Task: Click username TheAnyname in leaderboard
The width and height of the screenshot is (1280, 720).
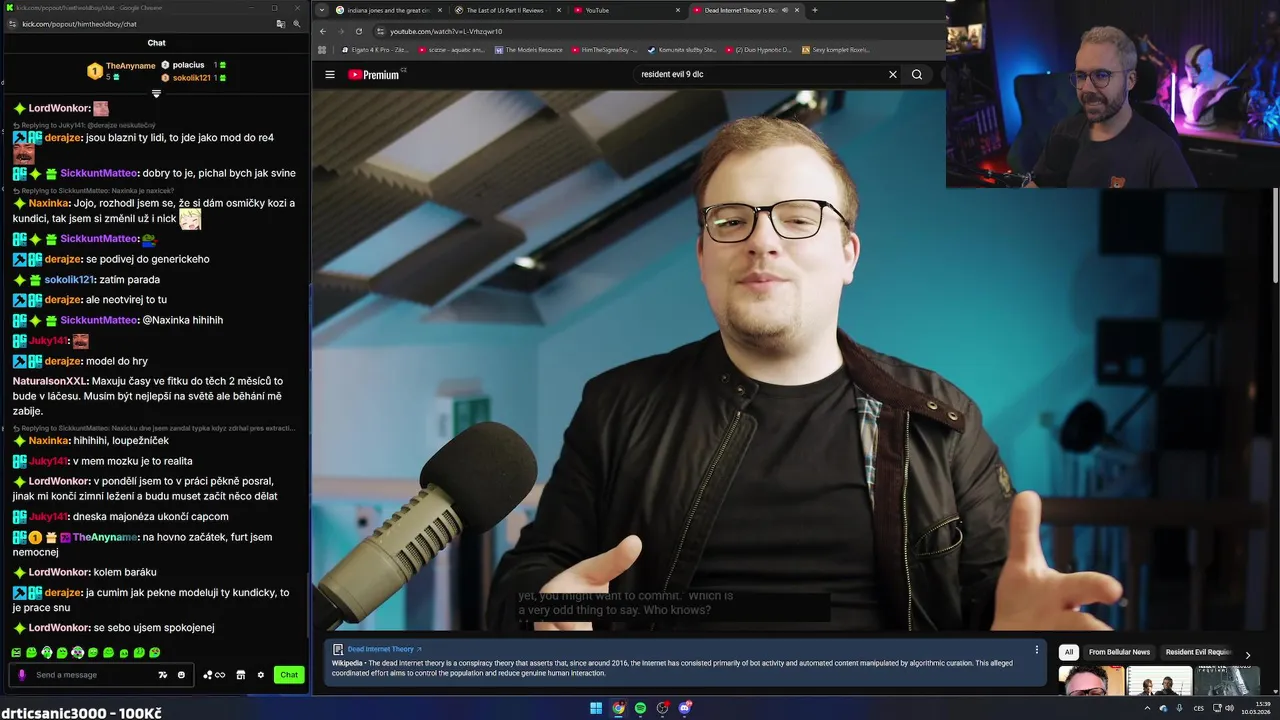Action: click(131, 66)
